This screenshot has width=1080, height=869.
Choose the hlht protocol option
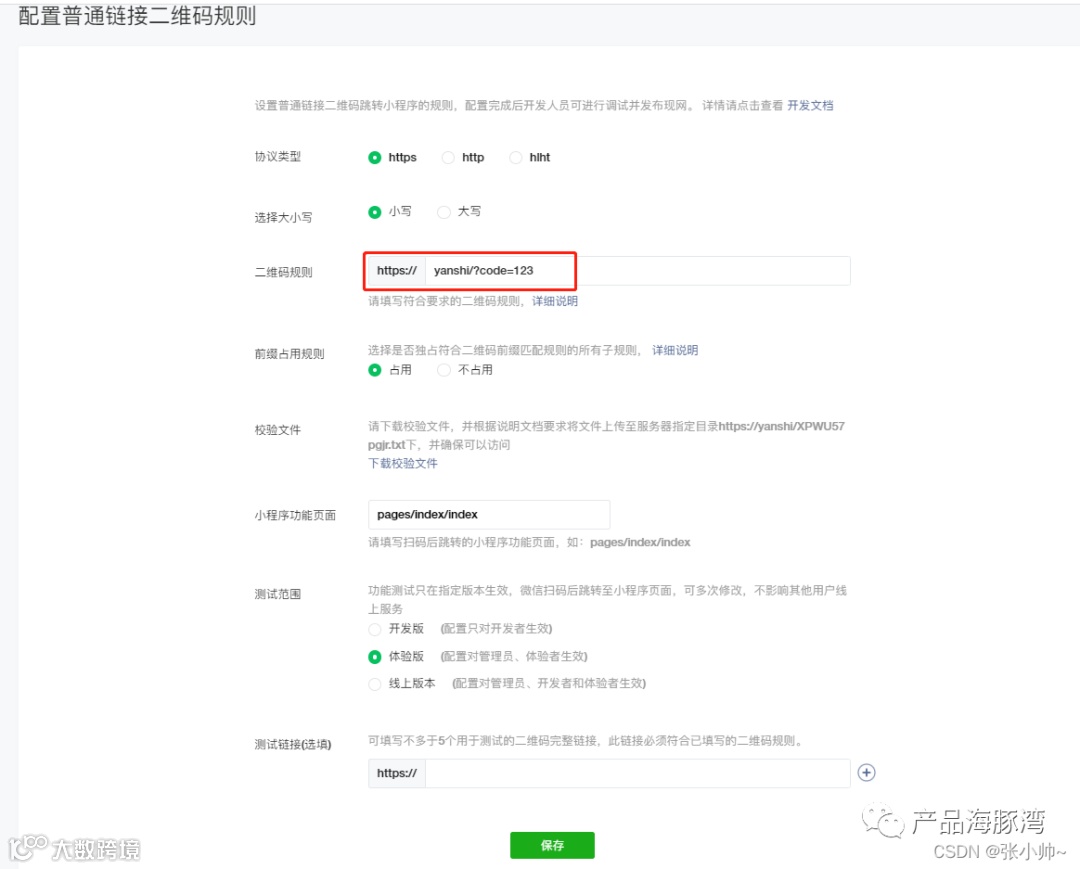515,158
